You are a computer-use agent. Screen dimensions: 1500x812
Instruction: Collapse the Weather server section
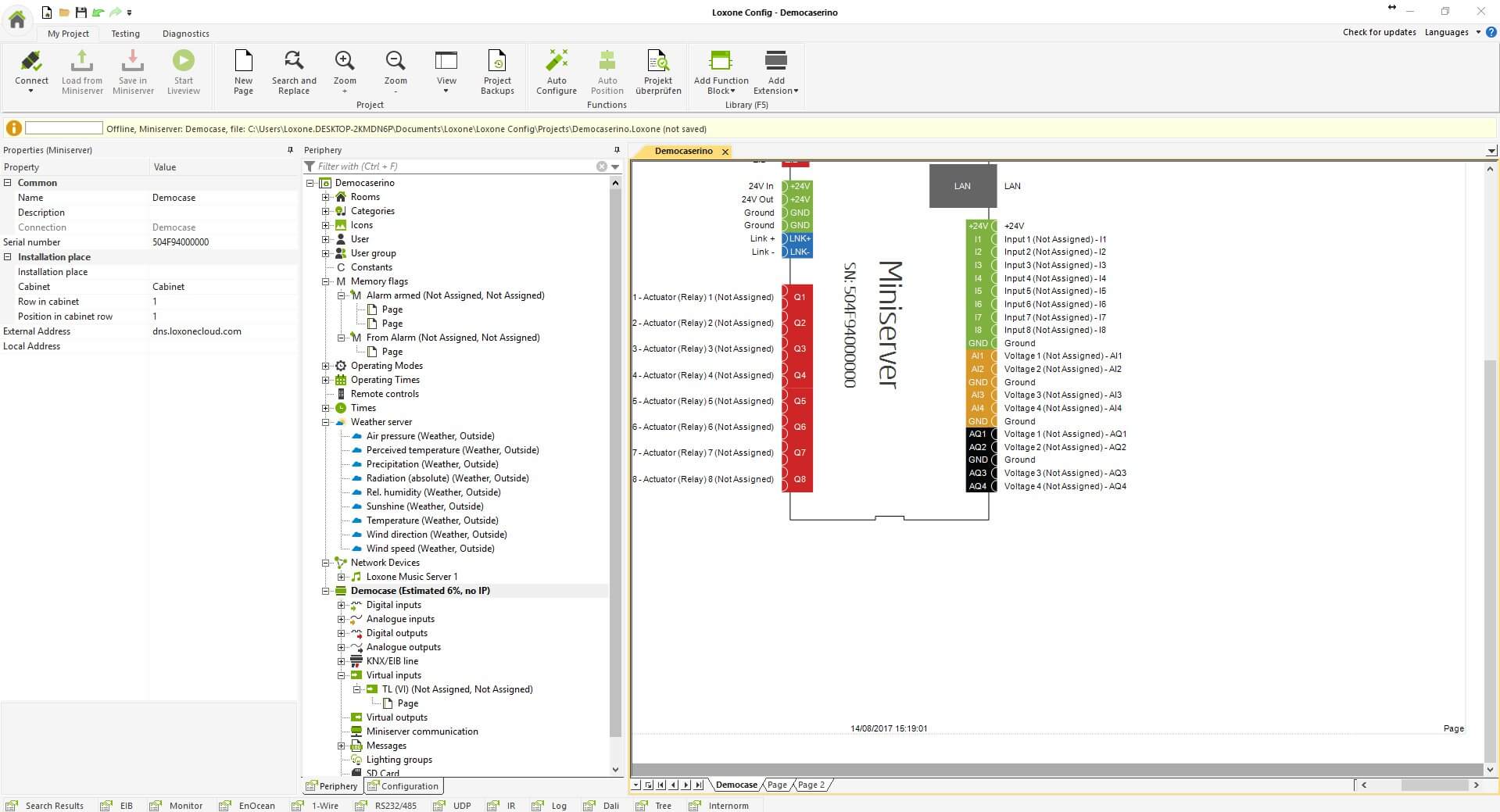click(327, 422)
